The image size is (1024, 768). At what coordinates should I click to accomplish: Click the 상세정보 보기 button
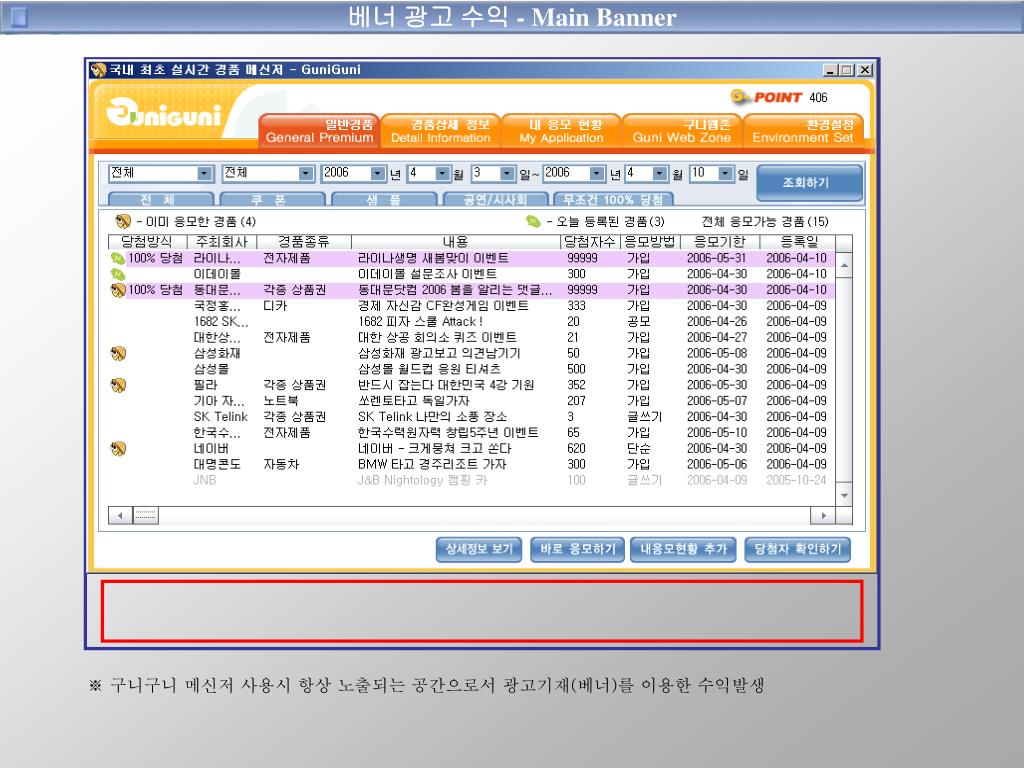tap(479, 549)
